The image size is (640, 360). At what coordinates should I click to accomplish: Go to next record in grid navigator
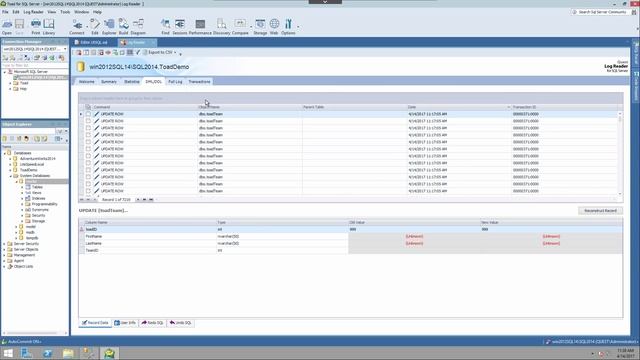pos(138,200)
